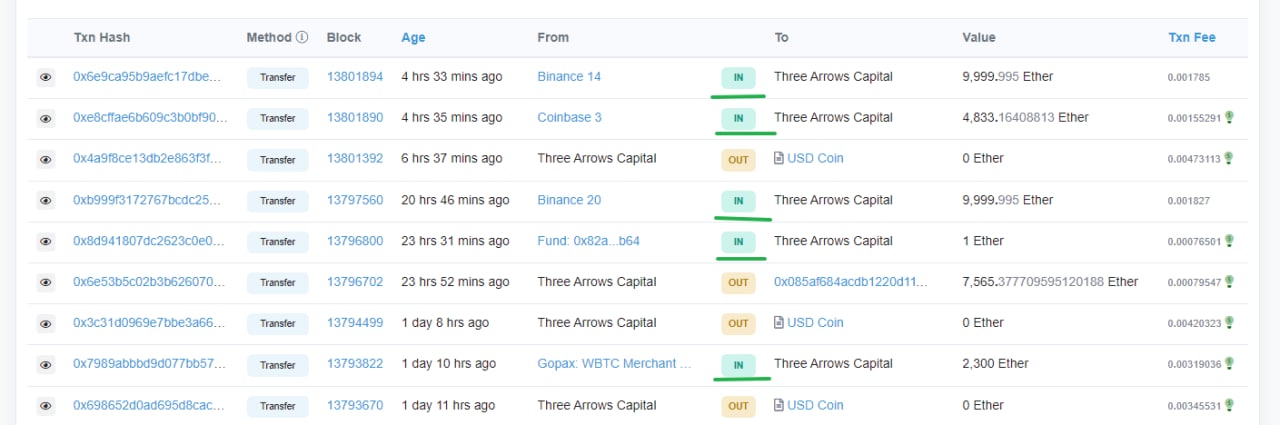
Task: Toggle the Age column date format
Action: coord(413,37)
